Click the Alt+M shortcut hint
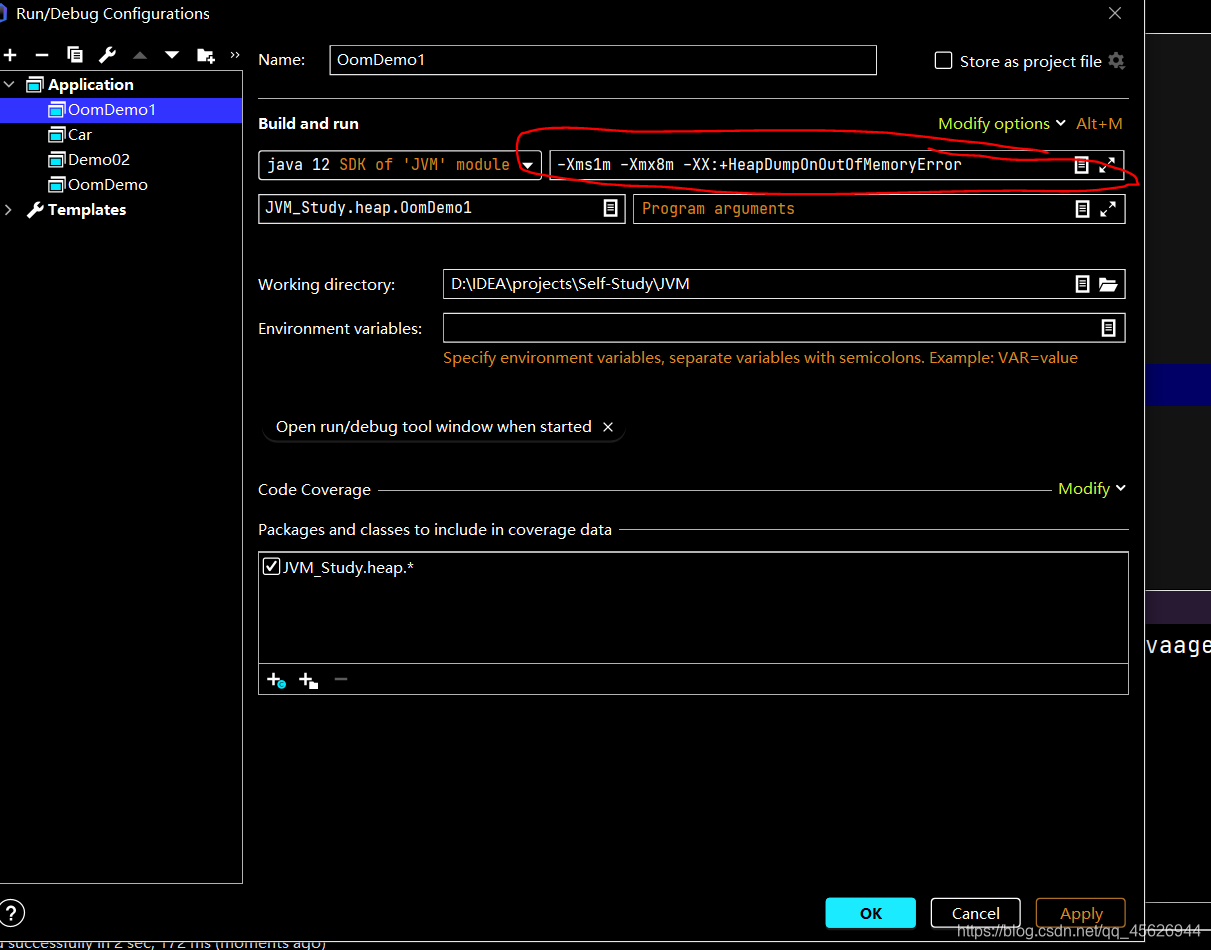The width and height of the screenshot is (1211, 950). pos(1099,124)
